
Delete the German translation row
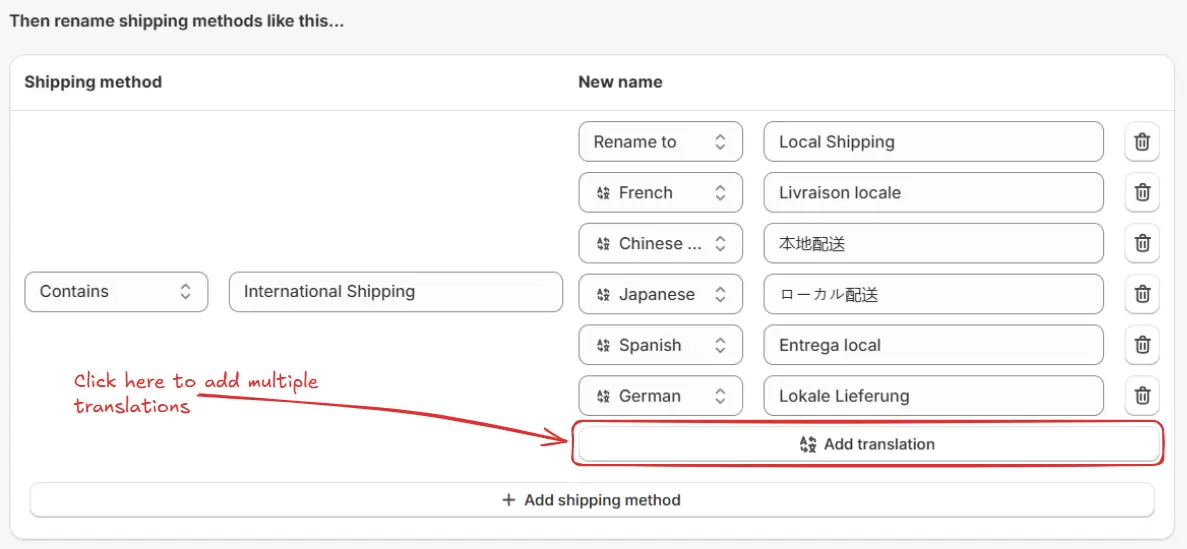(1142, 395)
